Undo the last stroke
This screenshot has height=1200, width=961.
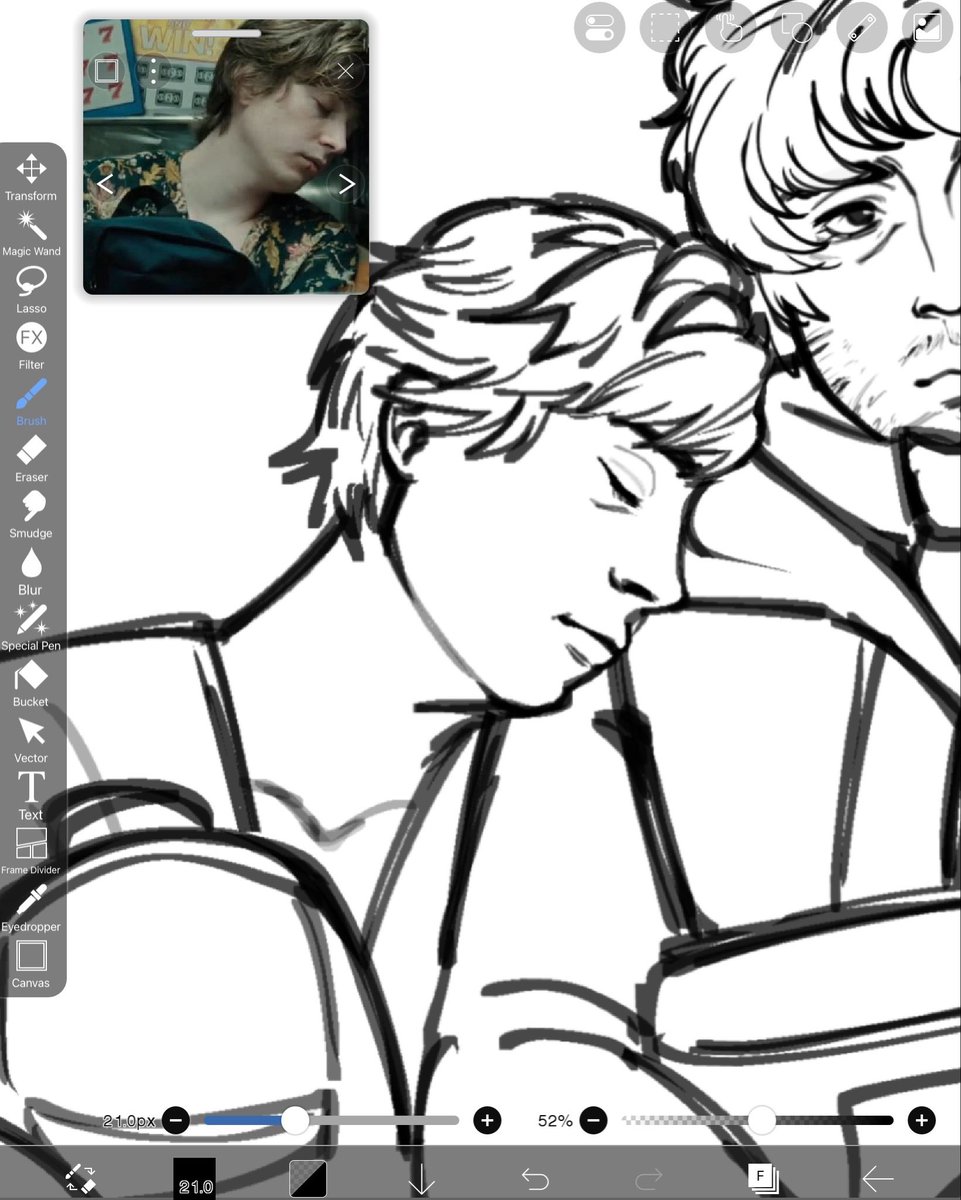[536, 1180]
